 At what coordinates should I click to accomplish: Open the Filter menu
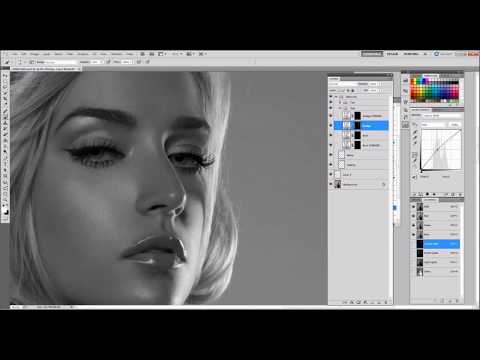(x=70, y=54)
